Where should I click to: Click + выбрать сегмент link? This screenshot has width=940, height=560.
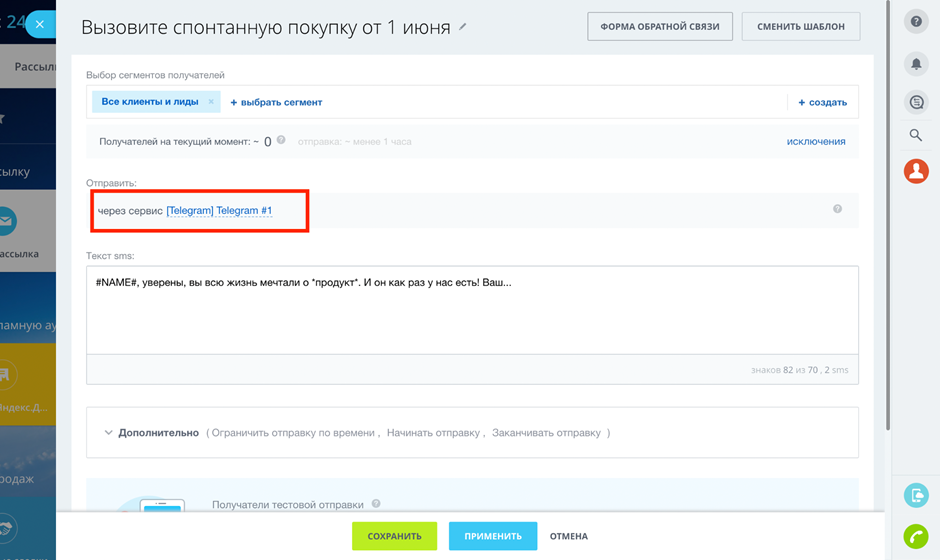pos(276,103)
